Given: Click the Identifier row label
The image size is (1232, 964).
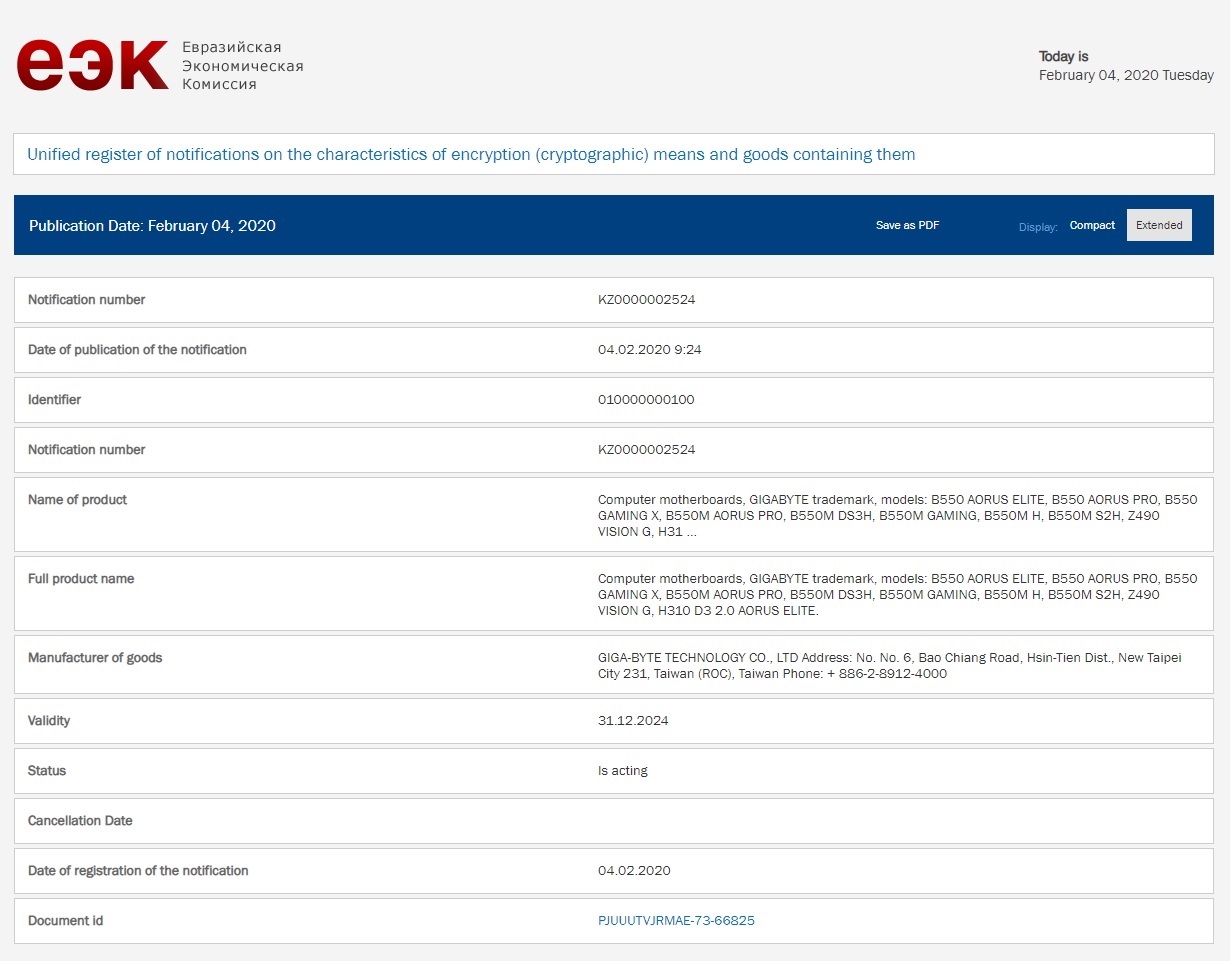Looking at the screenshot, I should (54, 399).
